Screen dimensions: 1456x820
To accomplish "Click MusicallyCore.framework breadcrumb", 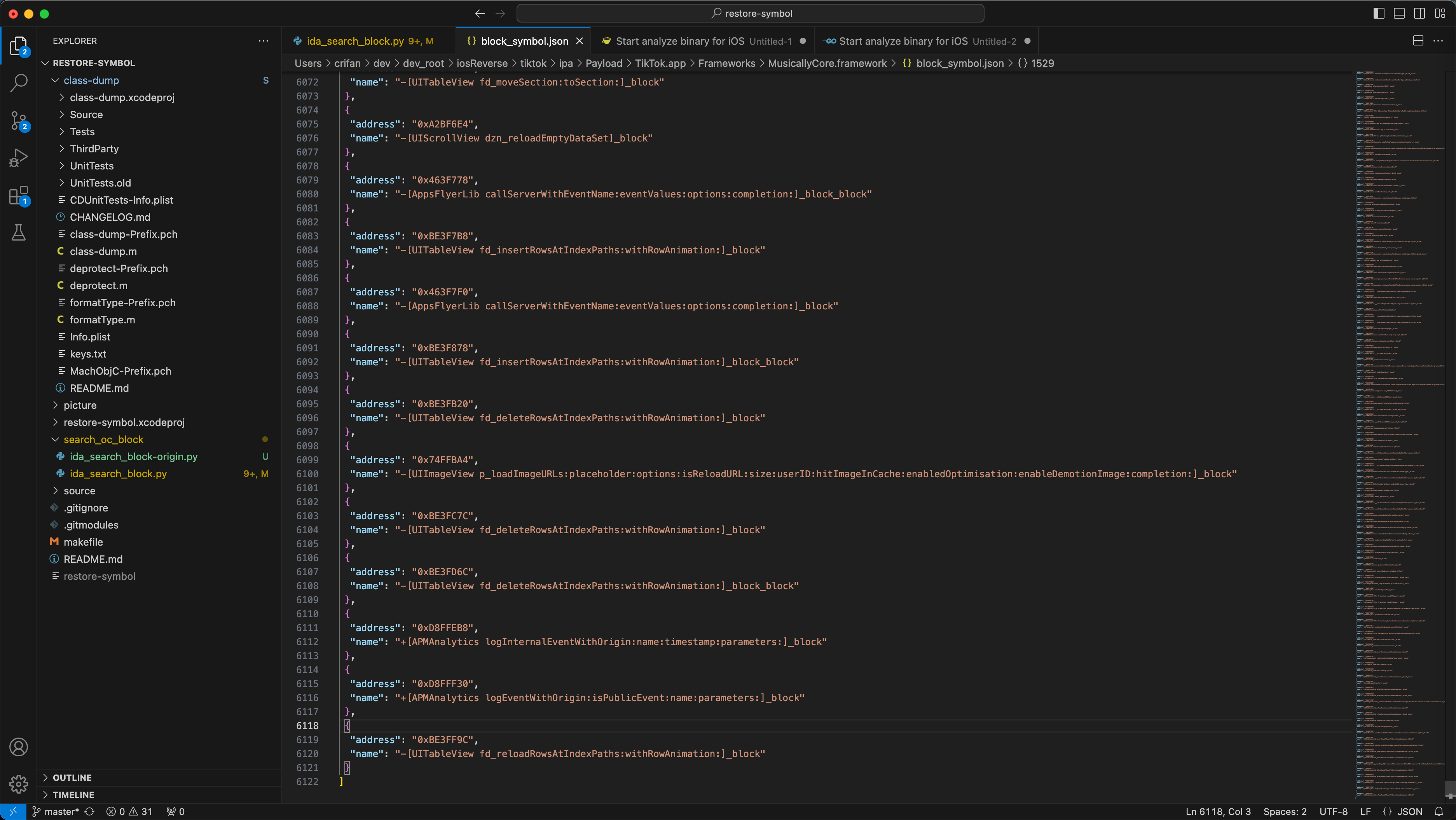I will [x=827, y=63].
